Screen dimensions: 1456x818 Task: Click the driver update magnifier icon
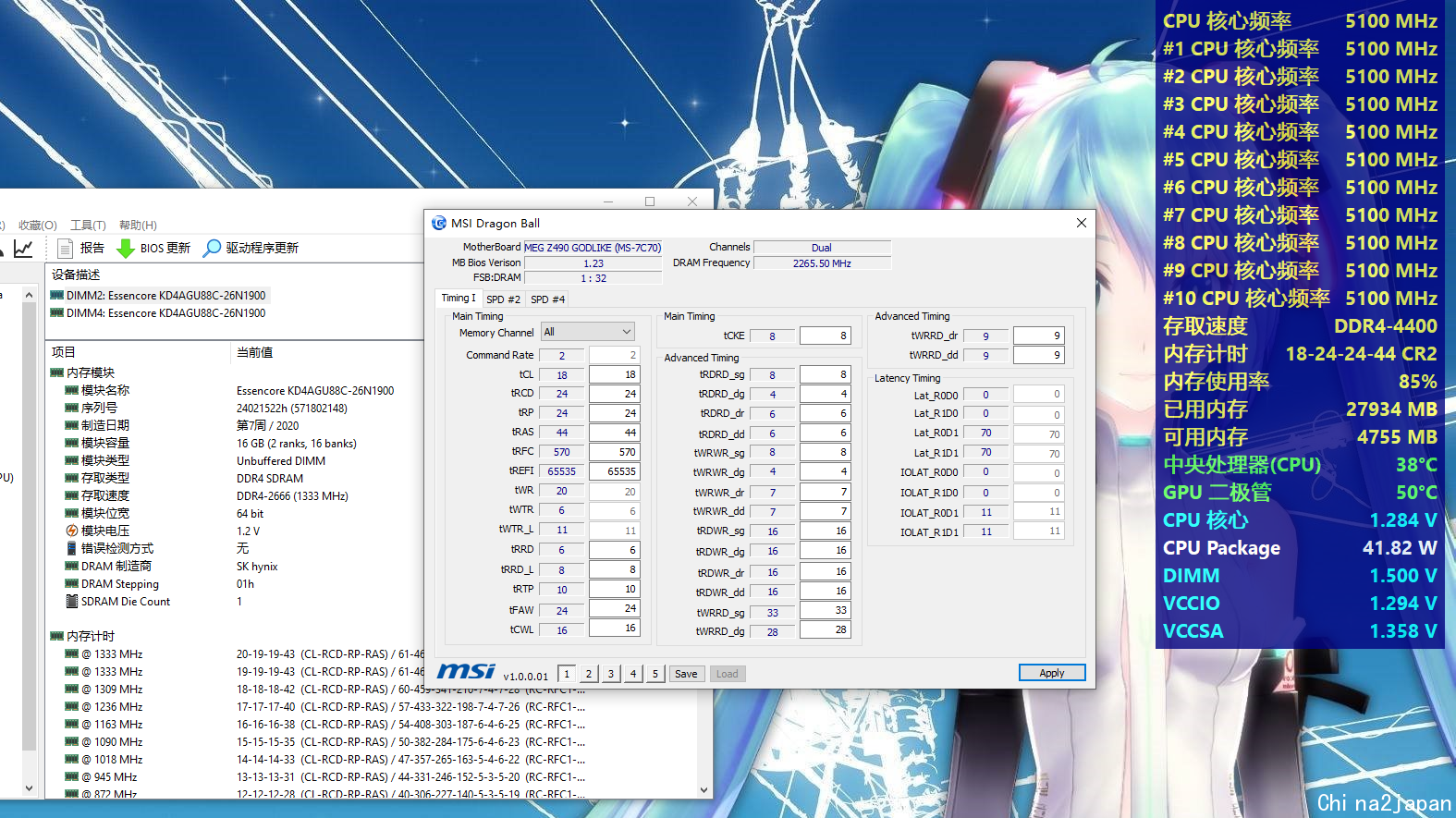tap(213, 248)
